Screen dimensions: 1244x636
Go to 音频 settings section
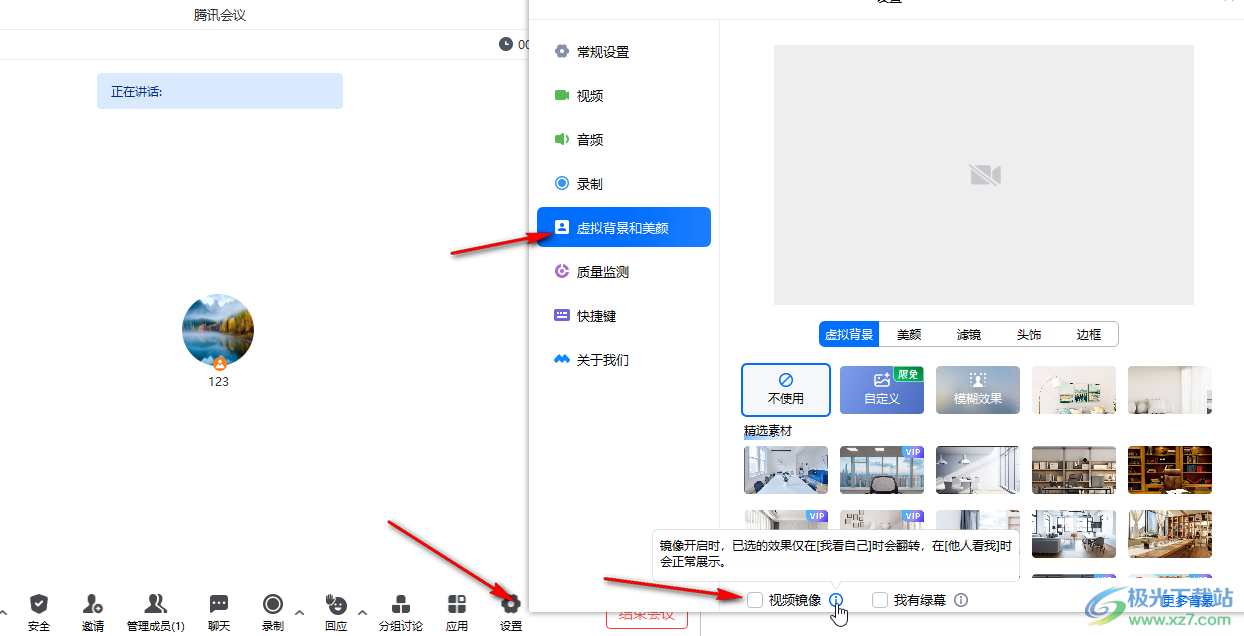624,140
